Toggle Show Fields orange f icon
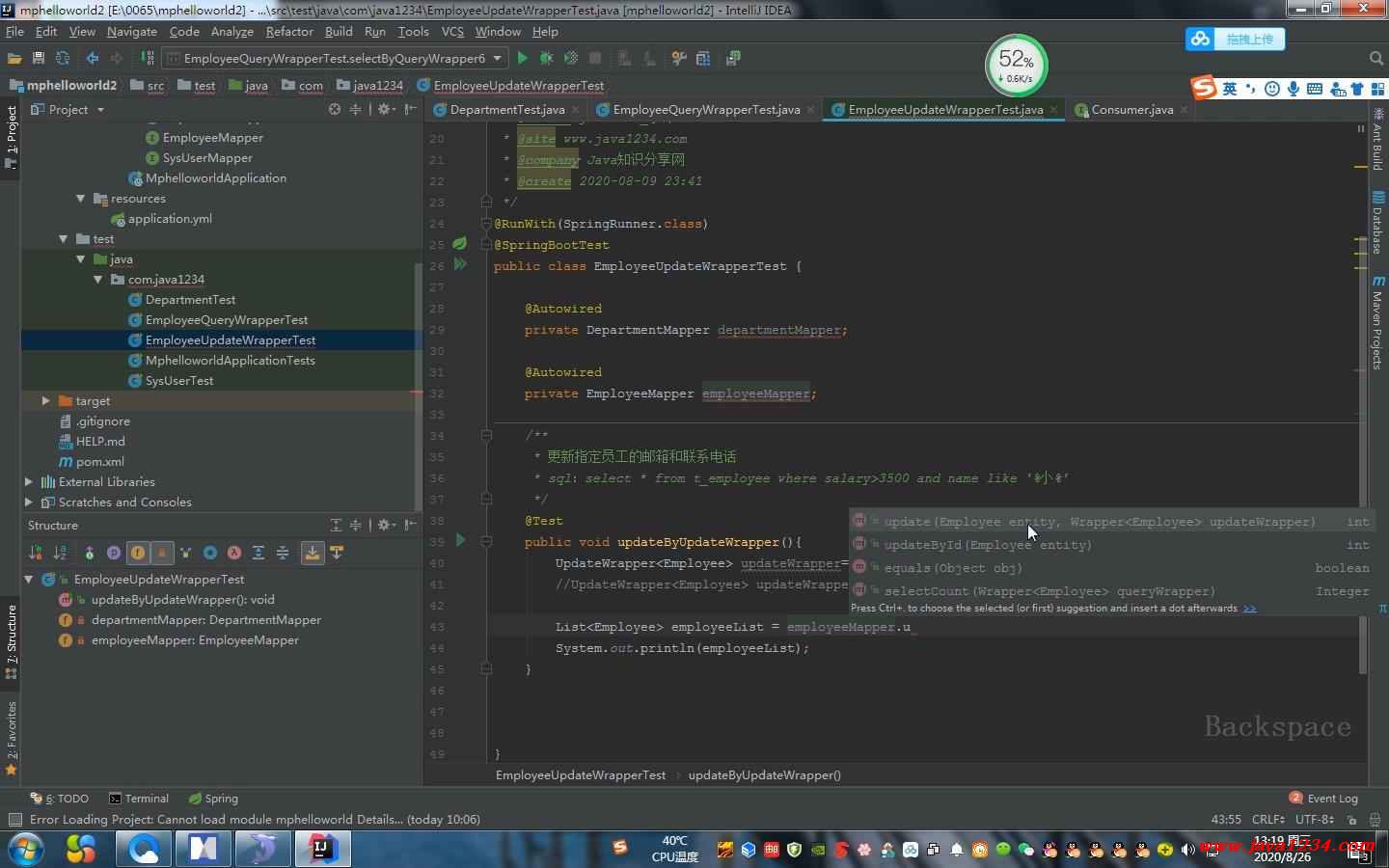This screenshot has height=868, width=1389. pos(138,553)
